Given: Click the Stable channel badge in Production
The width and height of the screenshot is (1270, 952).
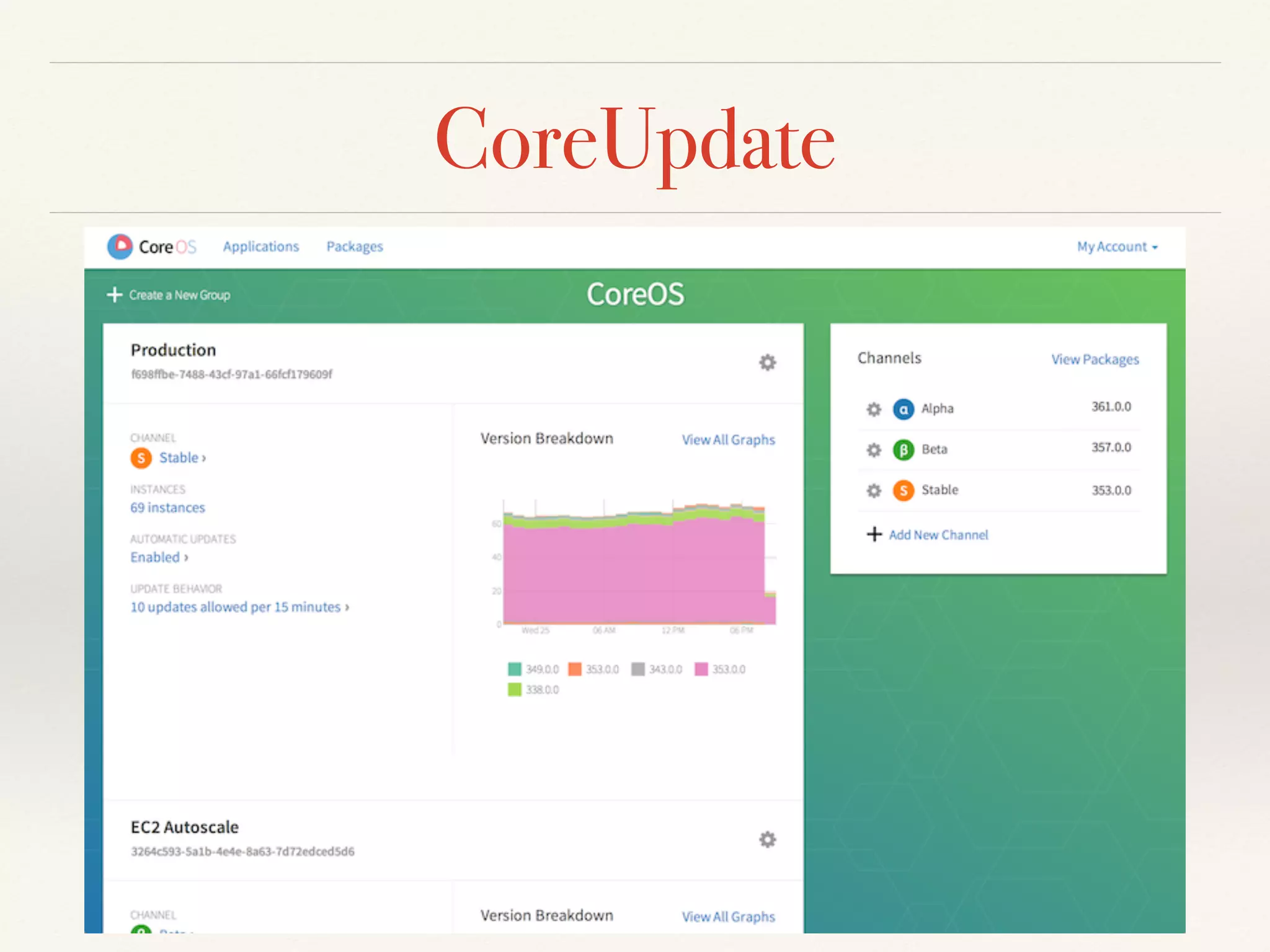Looking at the screenshot, I should [x=141, y=458].
